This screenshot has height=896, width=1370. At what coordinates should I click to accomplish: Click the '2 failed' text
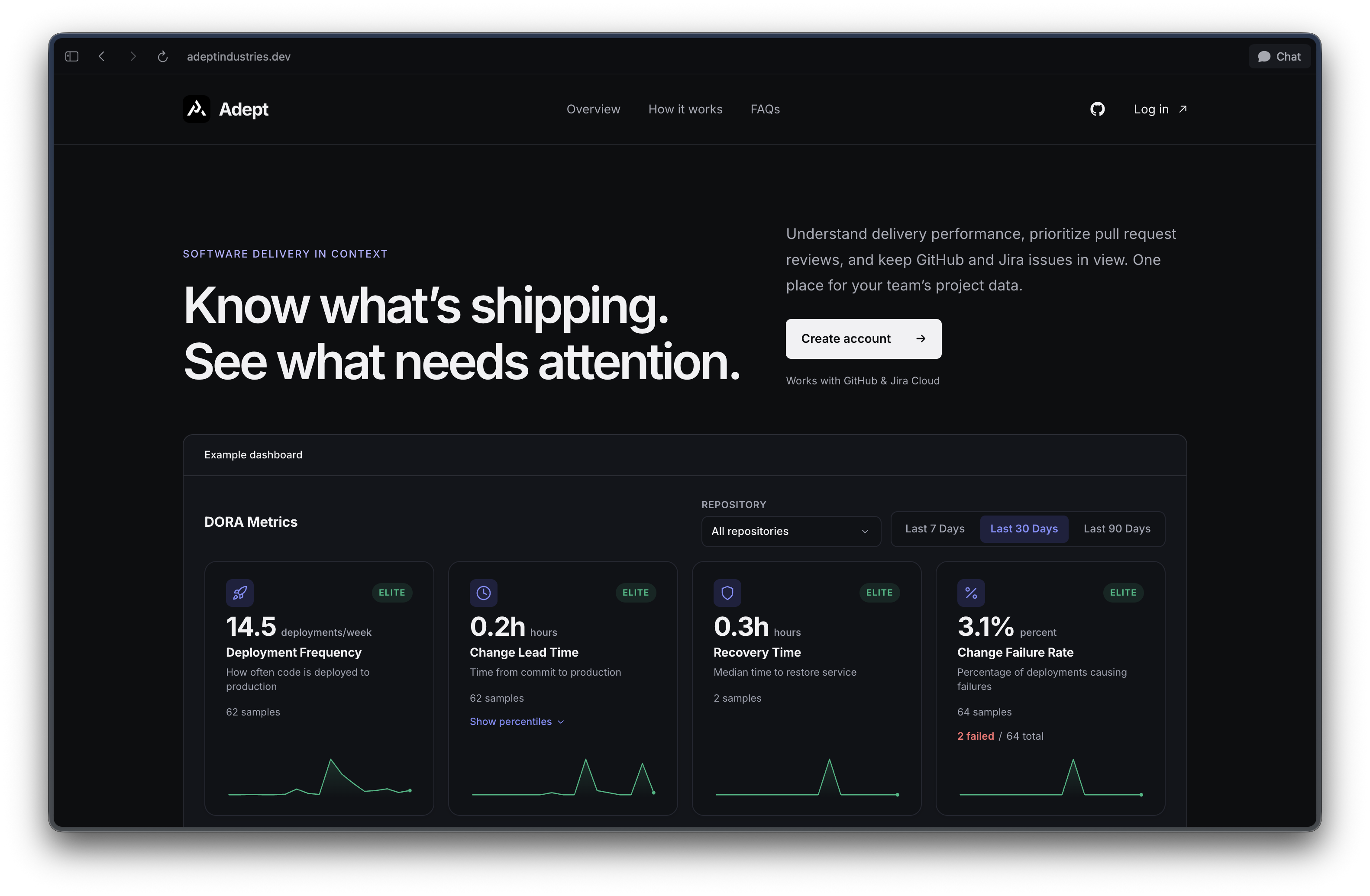point(975,735)
